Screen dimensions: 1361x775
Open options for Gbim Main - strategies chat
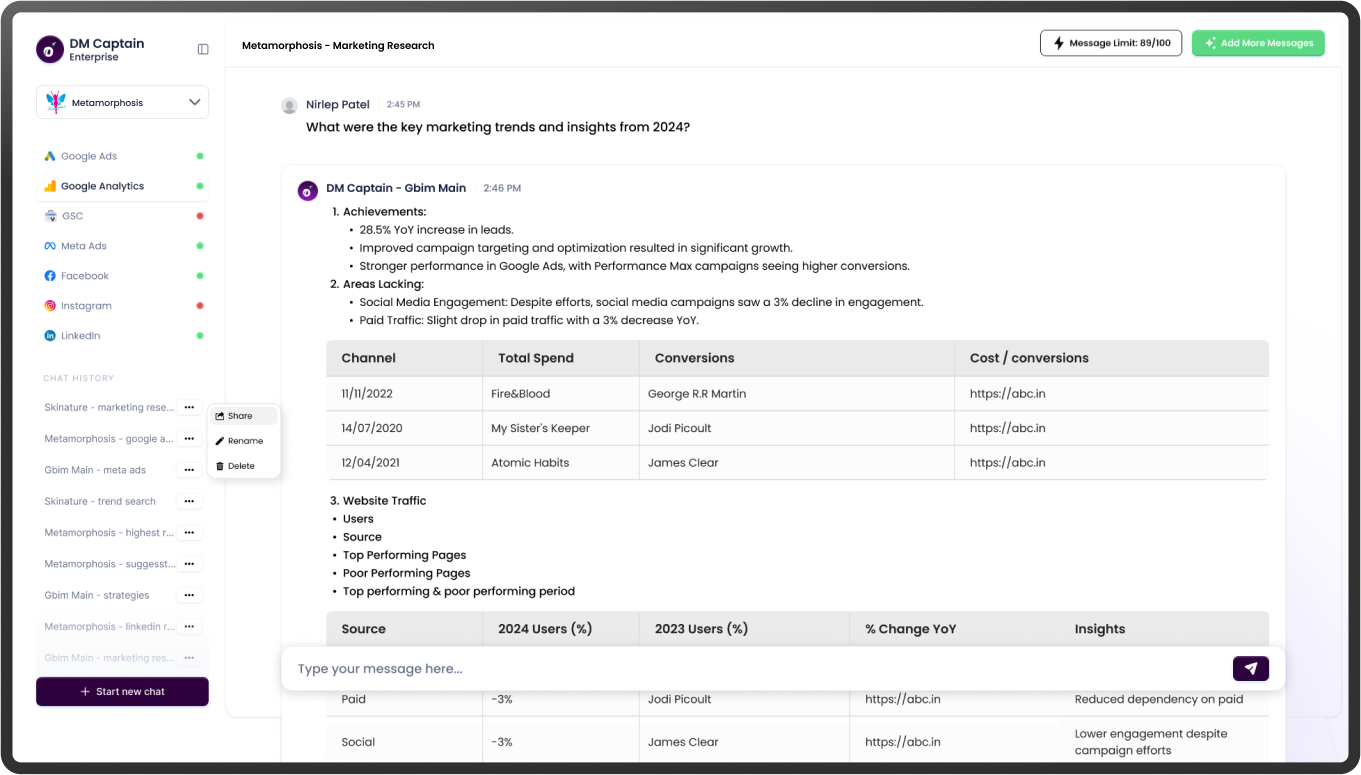189,595
